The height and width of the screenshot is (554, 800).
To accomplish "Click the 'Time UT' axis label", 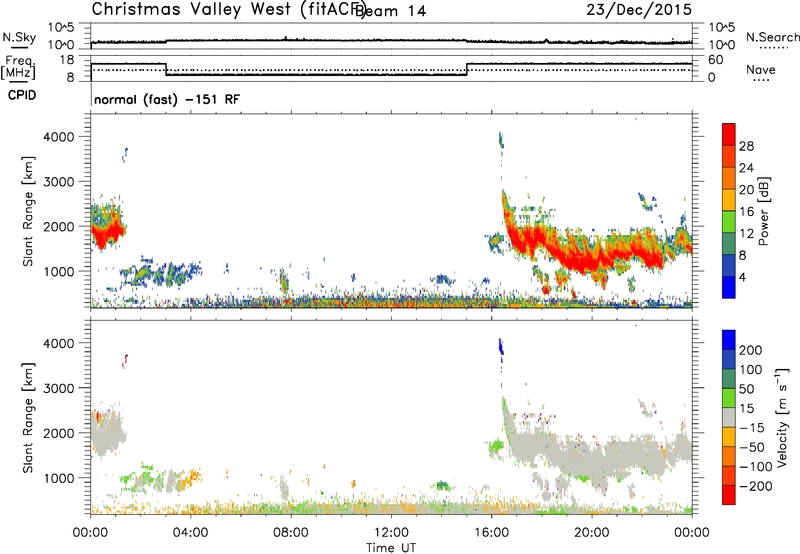I will 391,548.
